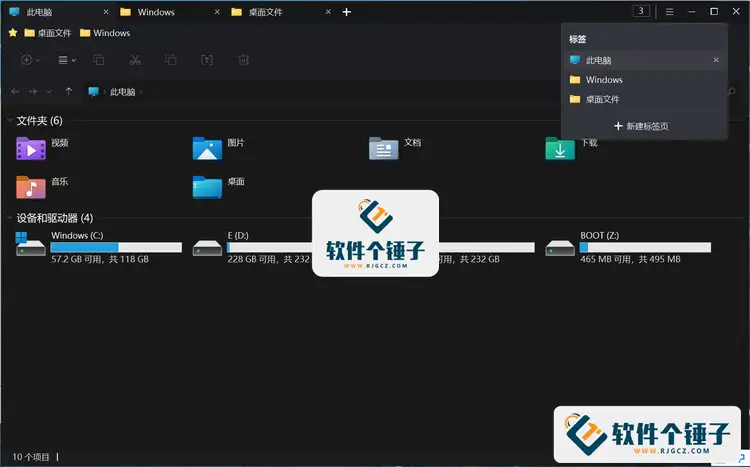Minimize the file manager window
The height and width of the screenshot is (467, 750).
point(692,11)
